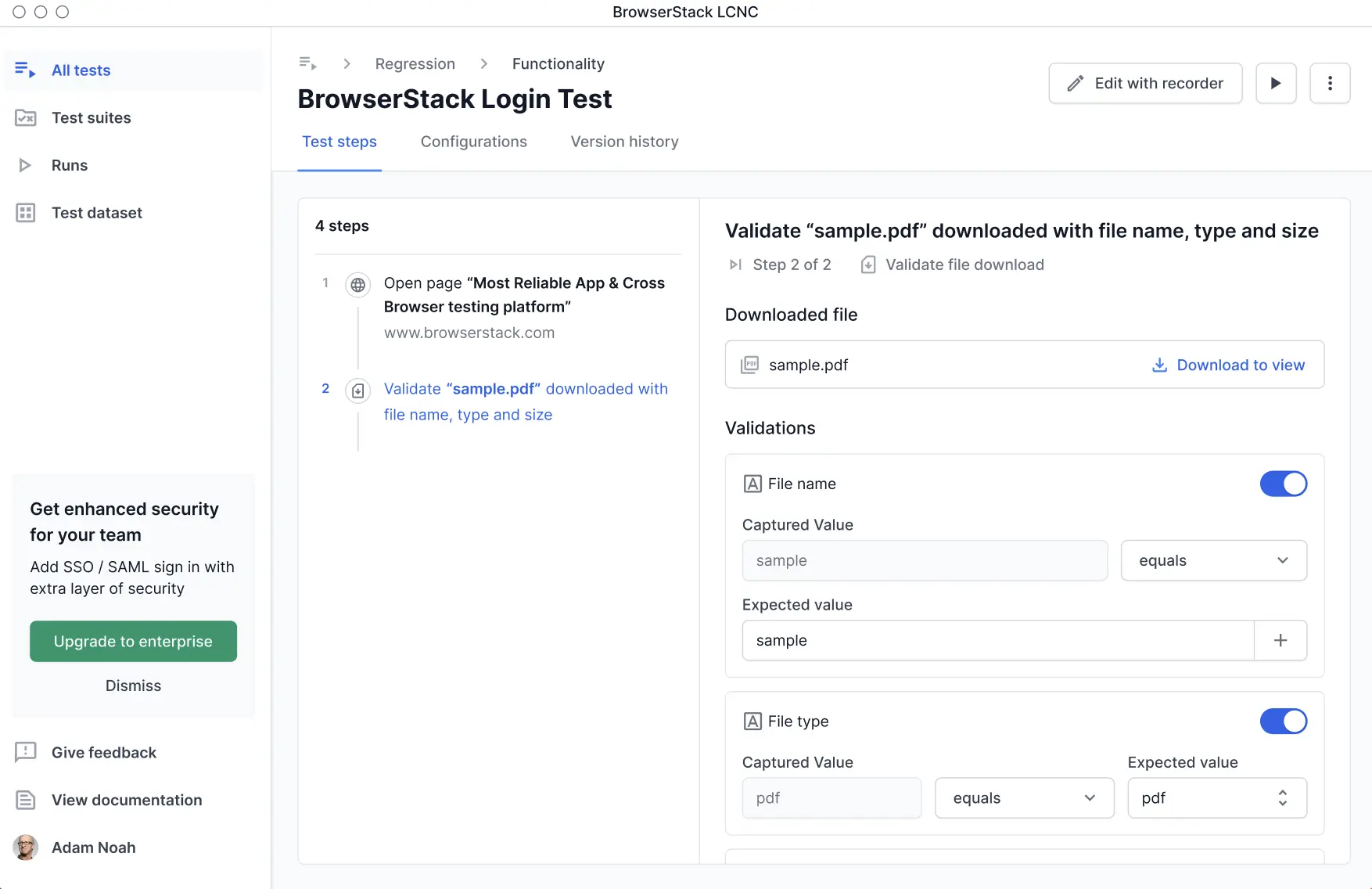Click the play button to run test
The image size is (1372, 889).
(1276, 83)
